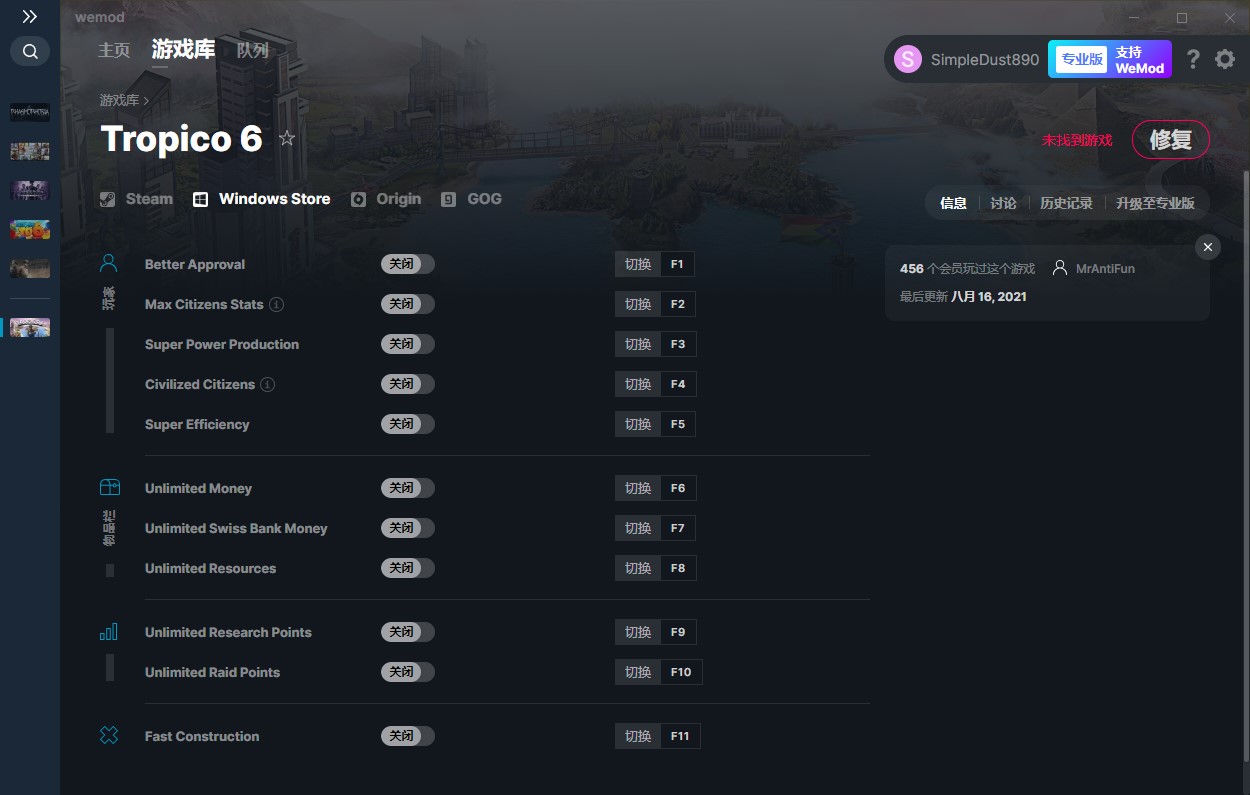Open the 主页 tab
Image resolution: width=1250 pixels, height=795 pixels.
pos(114,50)
